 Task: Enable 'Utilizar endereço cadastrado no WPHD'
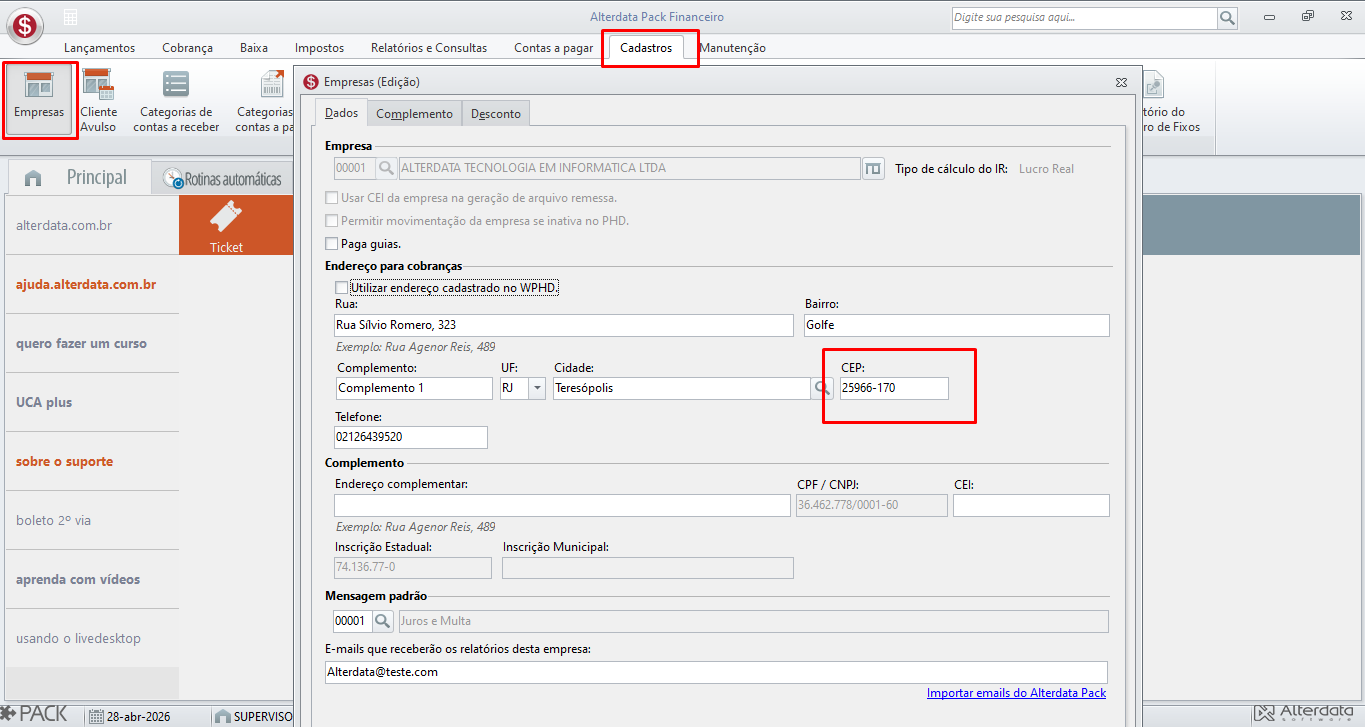(342, 288)
